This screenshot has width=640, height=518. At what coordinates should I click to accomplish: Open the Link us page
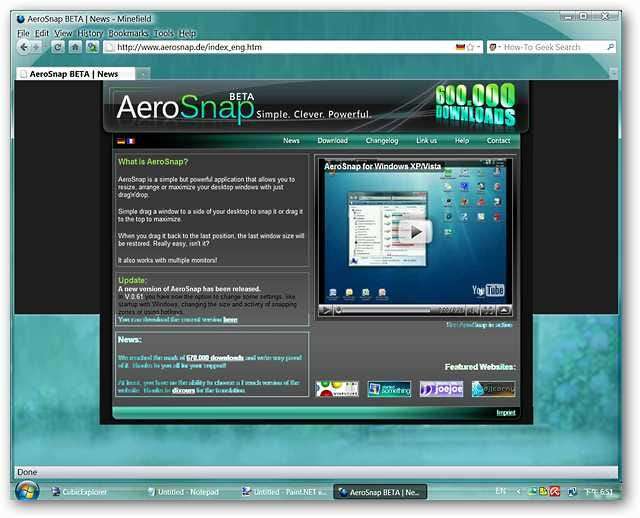tap(427, 140)
